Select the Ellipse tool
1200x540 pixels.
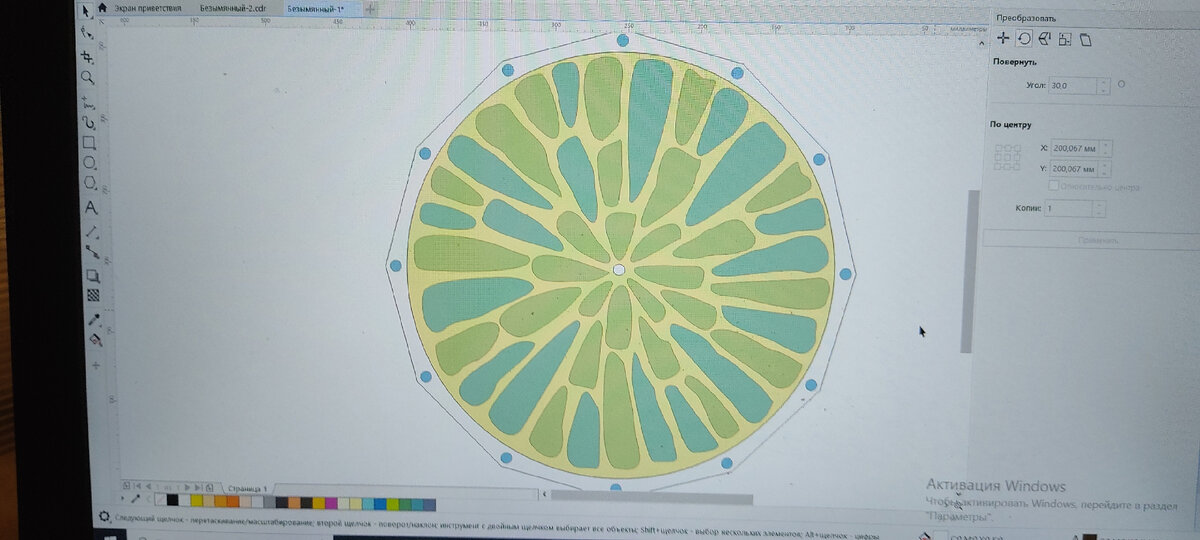pos(90,162)
